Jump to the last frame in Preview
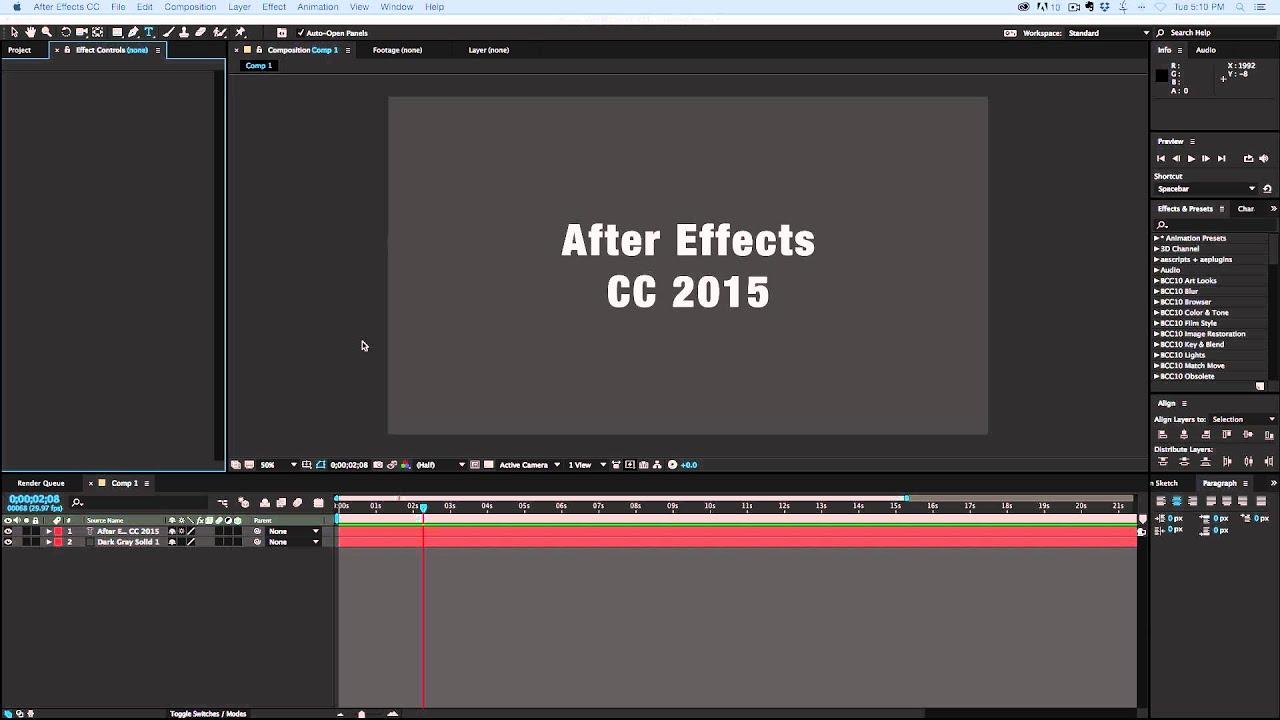The width and height of the screenshot is (1280, 720). (1221, 159)
